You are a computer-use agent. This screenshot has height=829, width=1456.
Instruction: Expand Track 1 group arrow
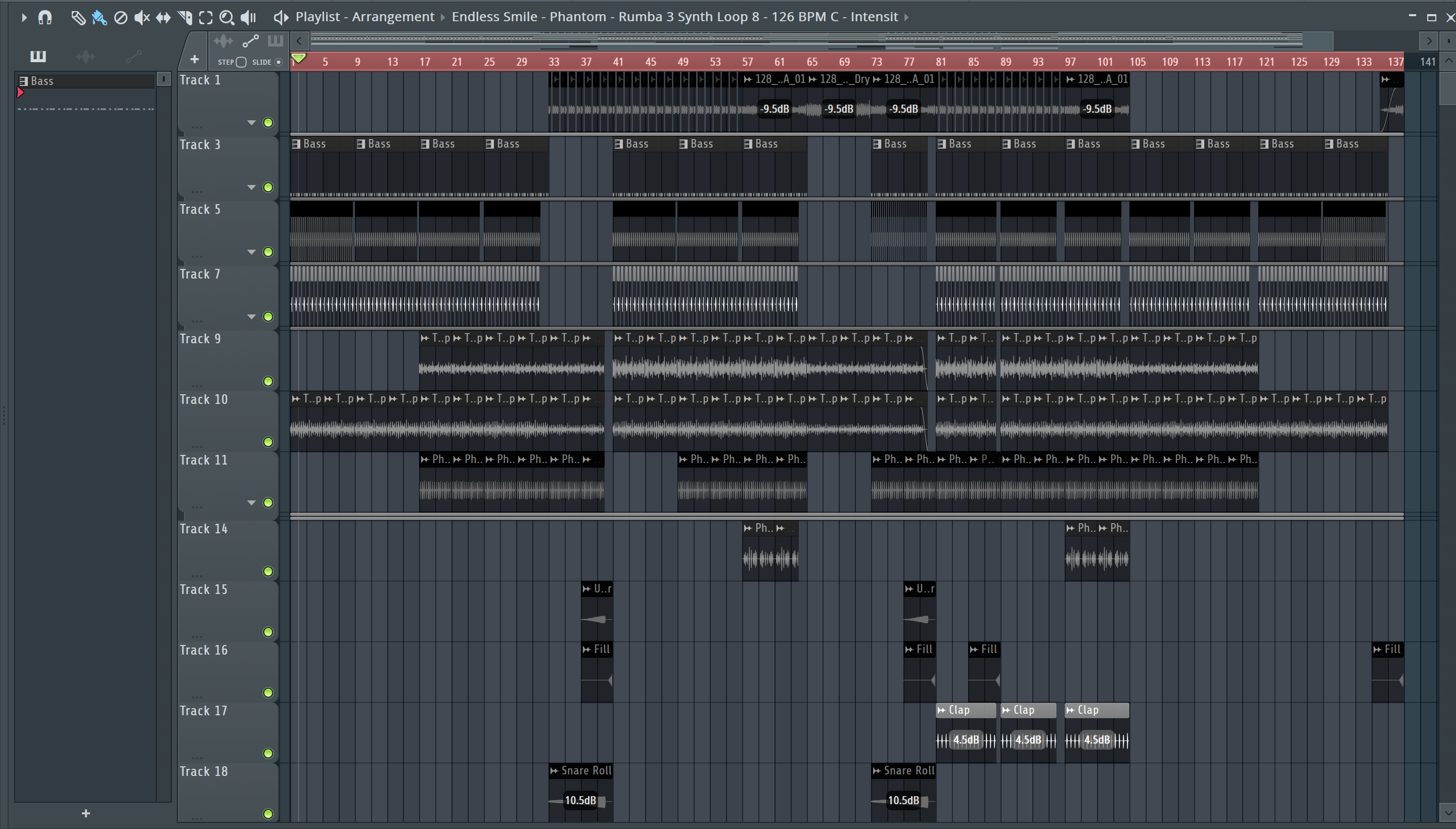pyautogui.click(x=251, y=122)
